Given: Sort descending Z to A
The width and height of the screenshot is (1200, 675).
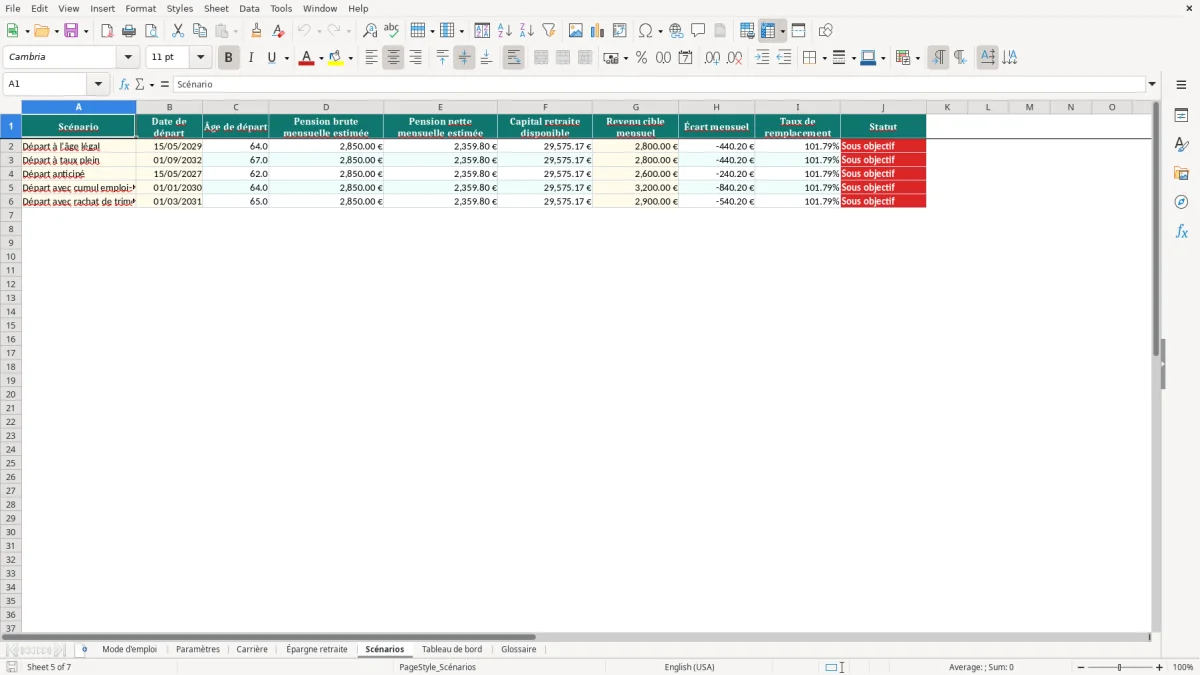Looking at the screenshot, I should point(527,31).
